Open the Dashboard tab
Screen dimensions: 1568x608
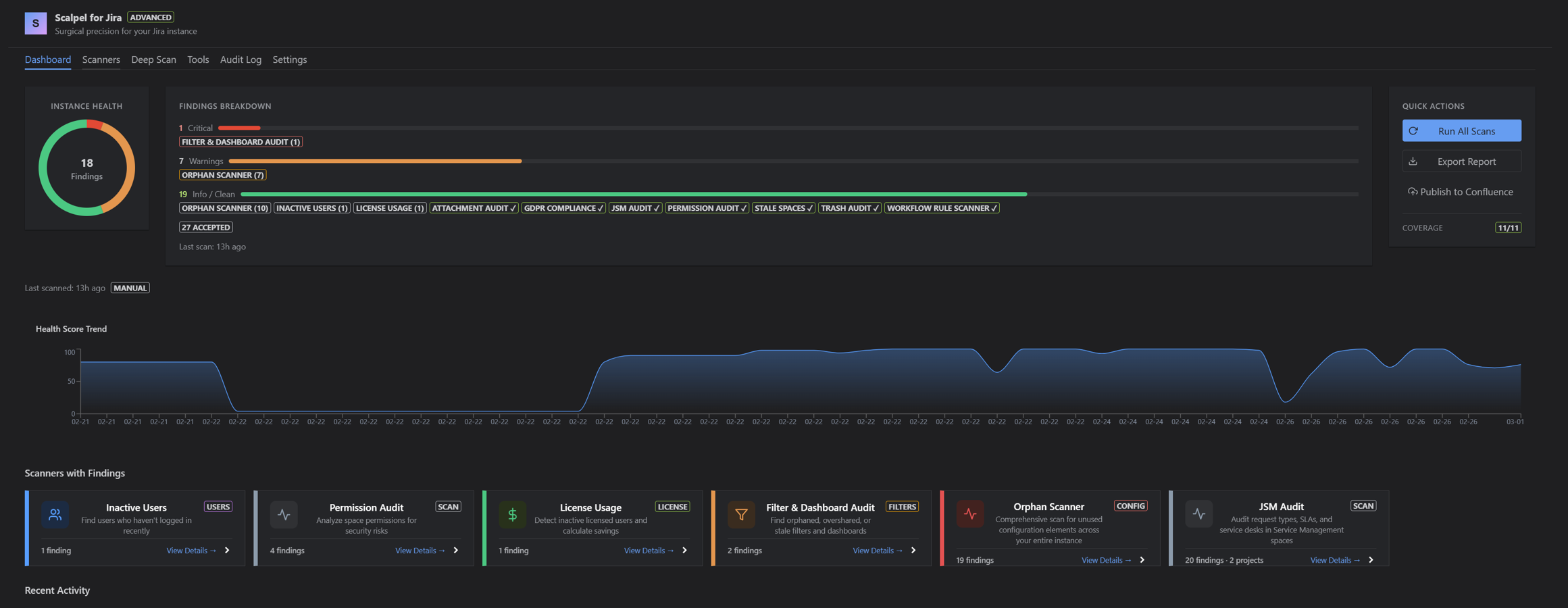[x=48, y=59]
